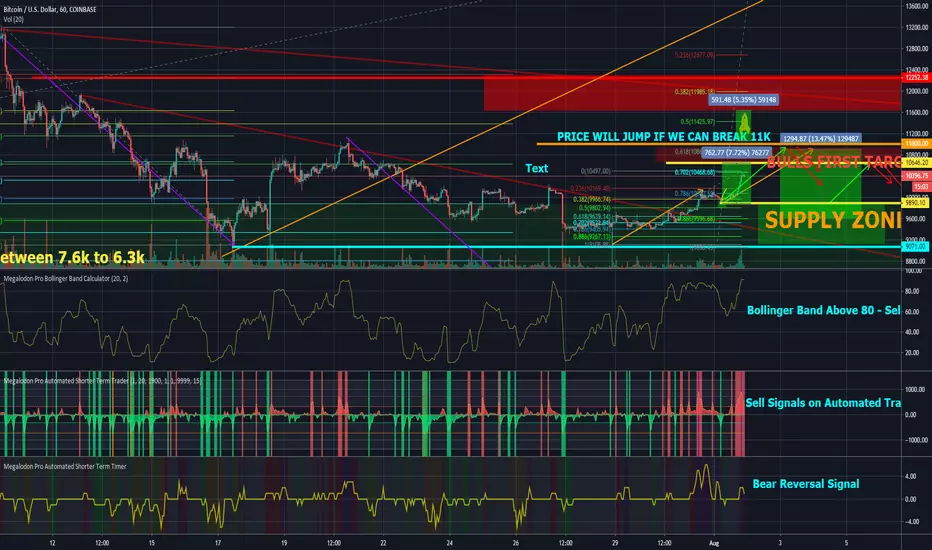
Task: Click the 'Vol (20)' indicator label
Action: [x=14, y=20]
